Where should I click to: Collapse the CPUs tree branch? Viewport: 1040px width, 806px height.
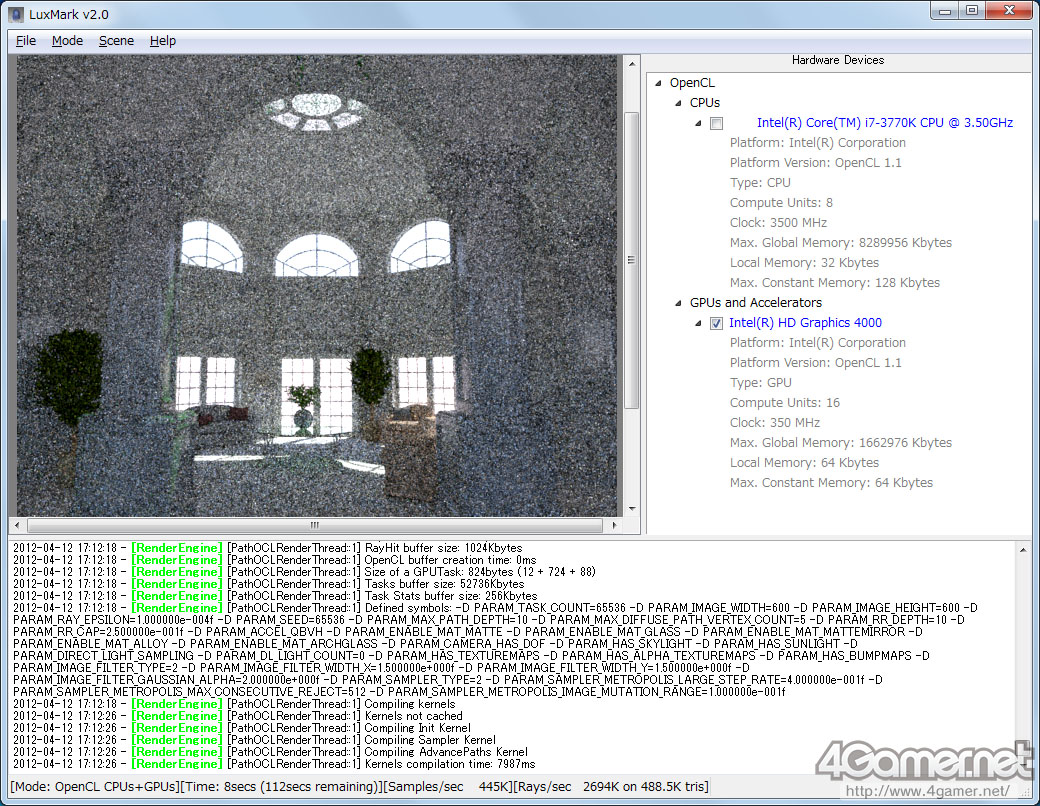[679, 103]
